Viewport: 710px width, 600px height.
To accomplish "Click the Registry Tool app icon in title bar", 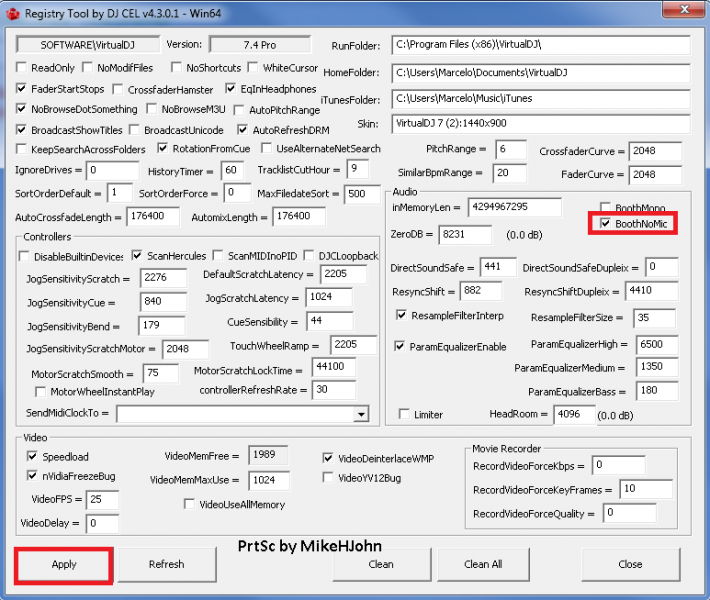I will pyautogui.click(x=13, y=14).
